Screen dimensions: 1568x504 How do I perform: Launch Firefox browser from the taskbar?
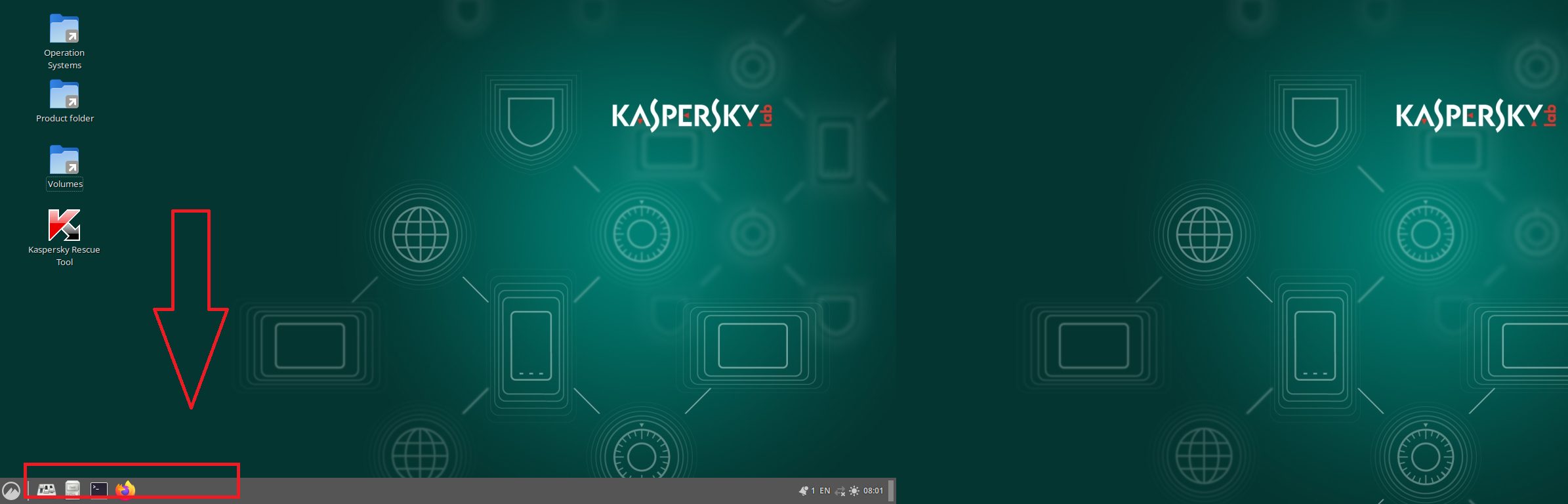[125, 490]
